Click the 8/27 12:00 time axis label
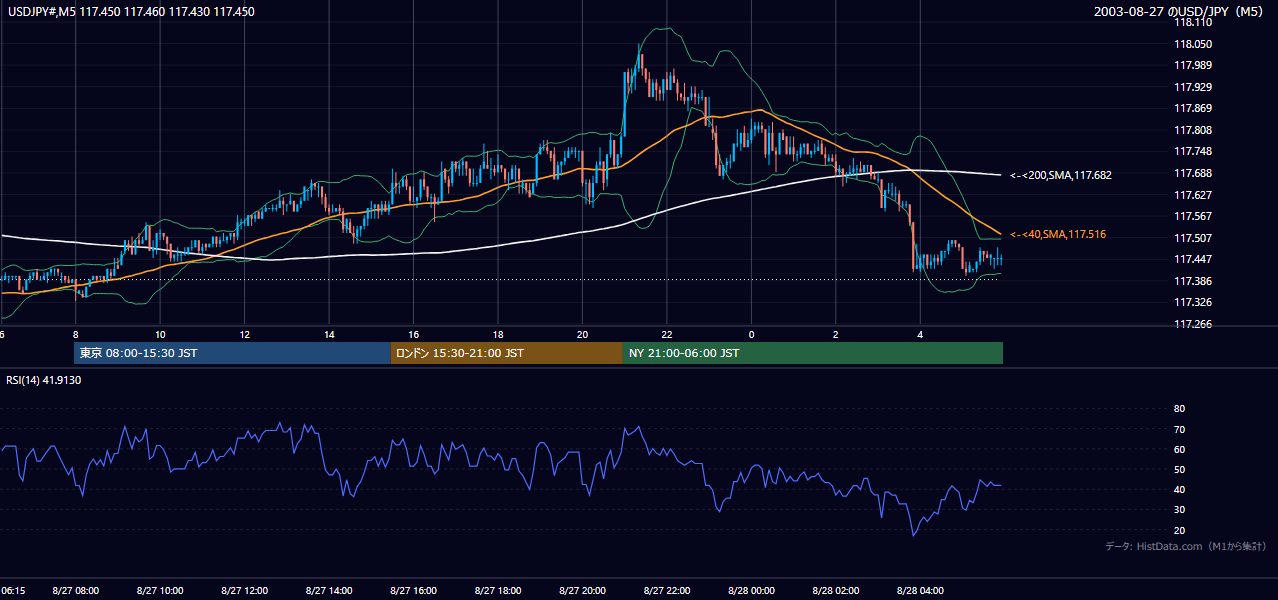Screen dimensions: 1278x600 [x=246, y=590]
